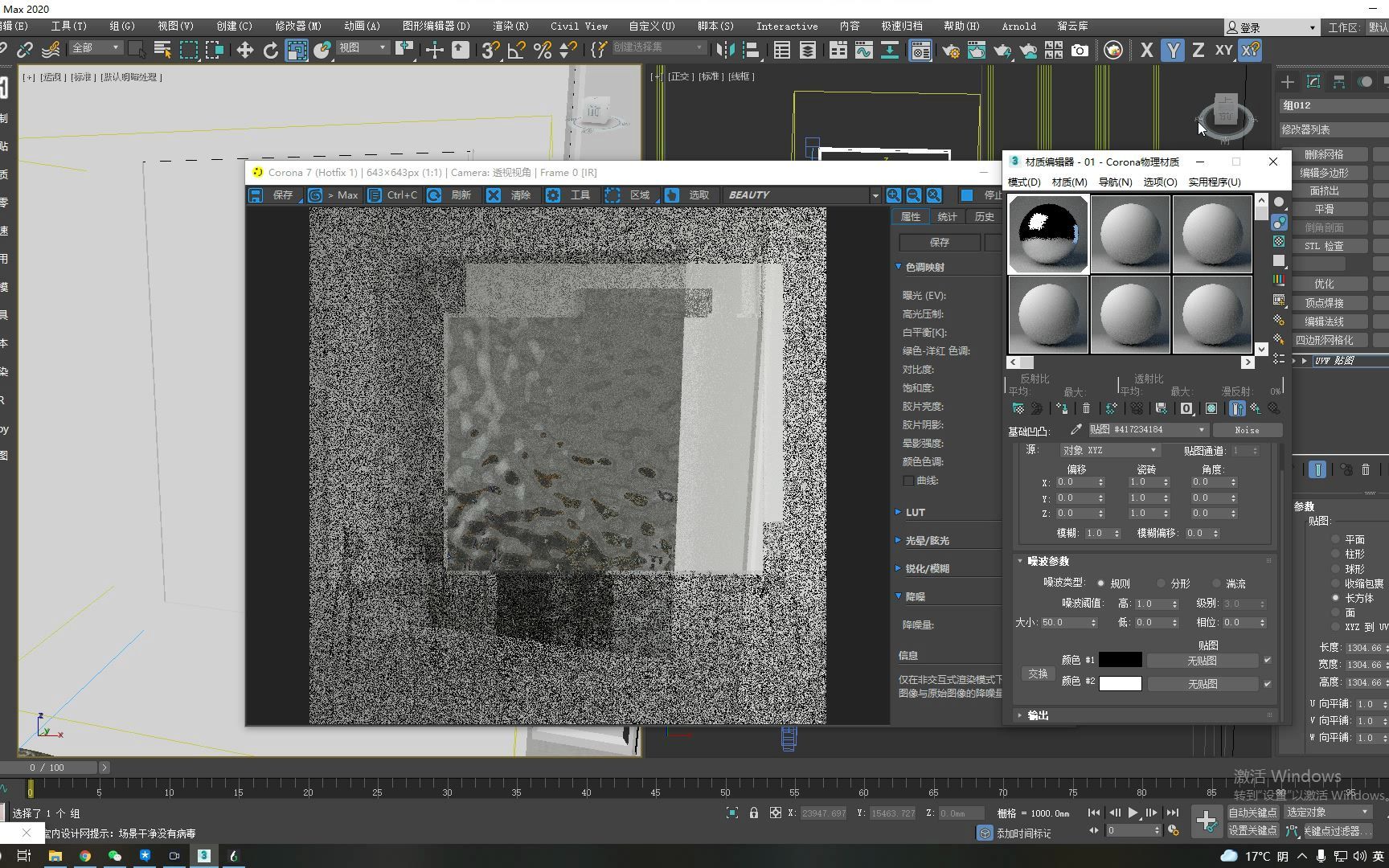This screenshot has height=868, width=1389.
Task: Select the Fractal (分形) noise type
Action: (1161, 583)
